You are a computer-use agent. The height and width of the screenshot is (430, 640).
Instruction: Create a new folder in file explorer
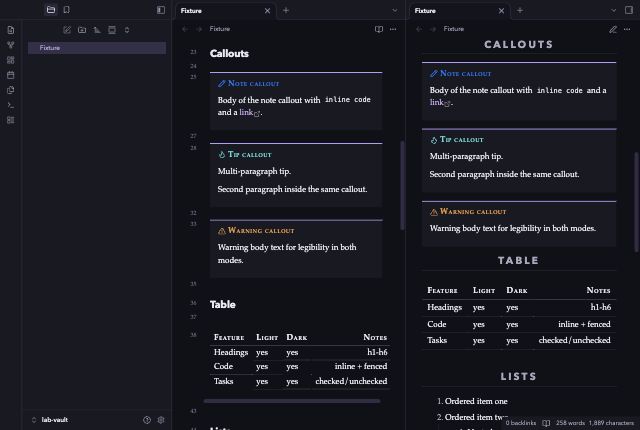tap(82, 30)
